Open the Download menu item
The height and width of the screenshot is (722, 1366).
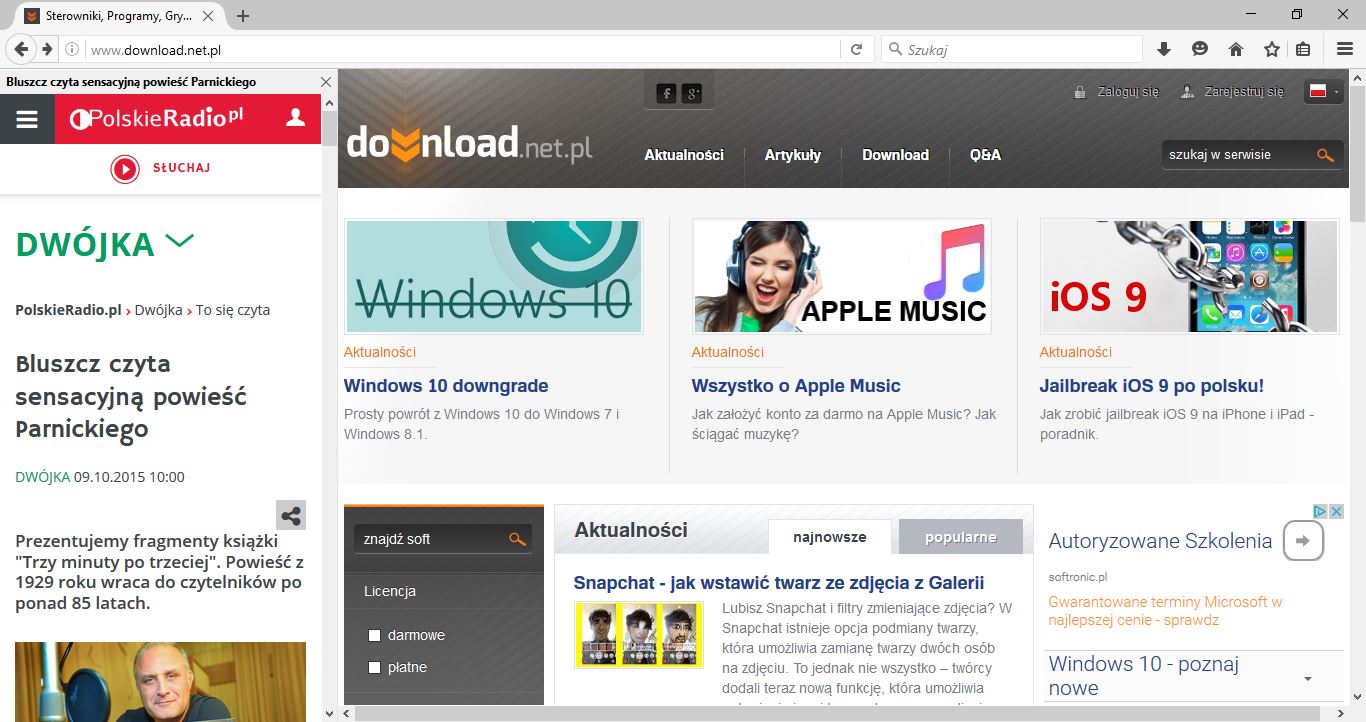[x=896, y=155]
